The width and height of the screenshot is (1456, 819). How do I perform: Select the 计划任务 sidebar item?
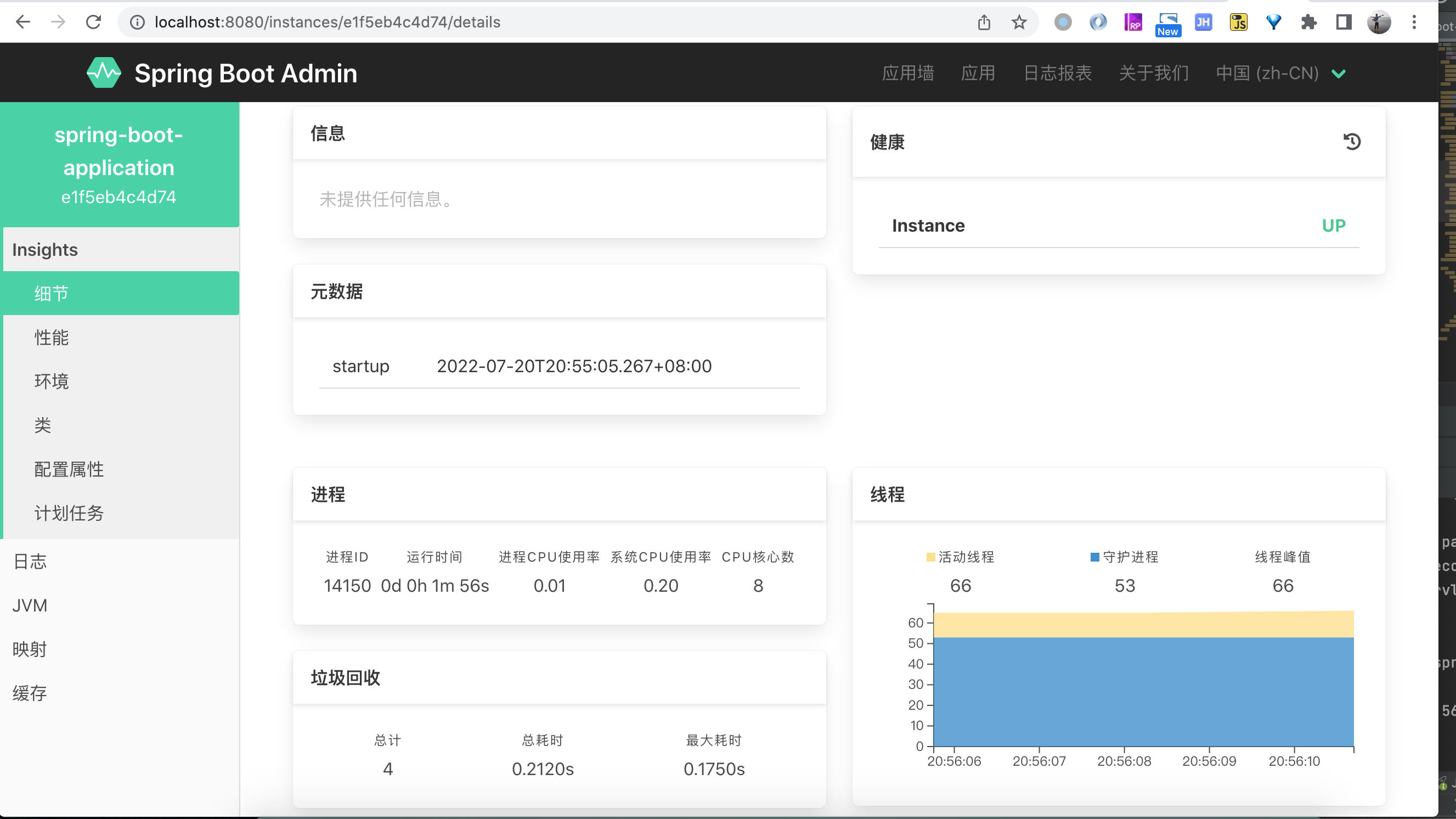coord(121,513)
